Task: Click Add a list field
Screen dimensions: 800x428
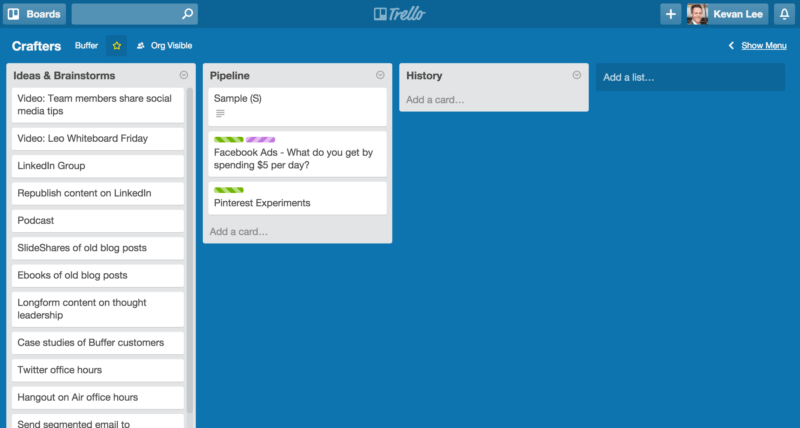Action: pos(690,78)
